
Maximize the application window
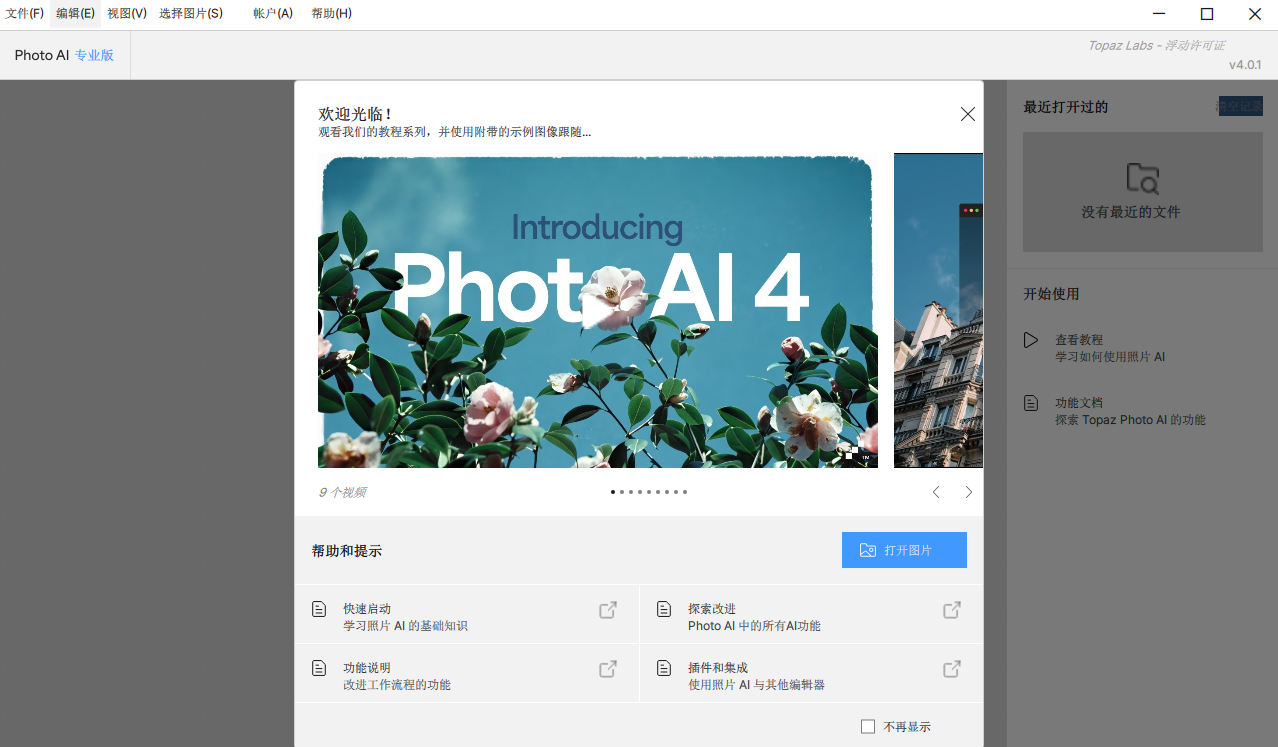tap(1207, 14)
